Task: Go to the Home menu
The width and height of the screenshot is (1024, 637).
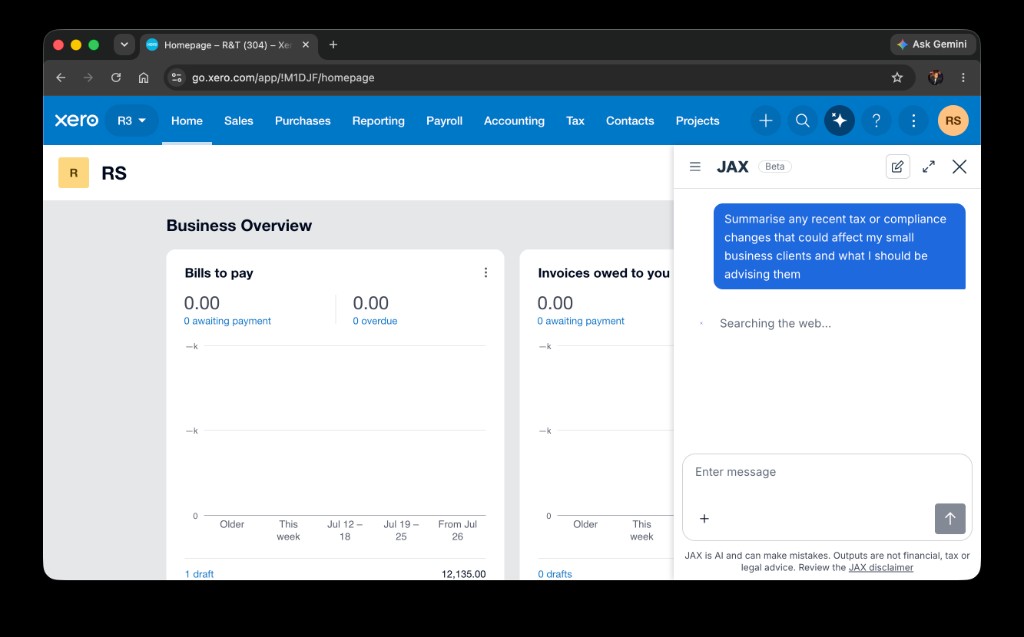Action: point(187,121)
